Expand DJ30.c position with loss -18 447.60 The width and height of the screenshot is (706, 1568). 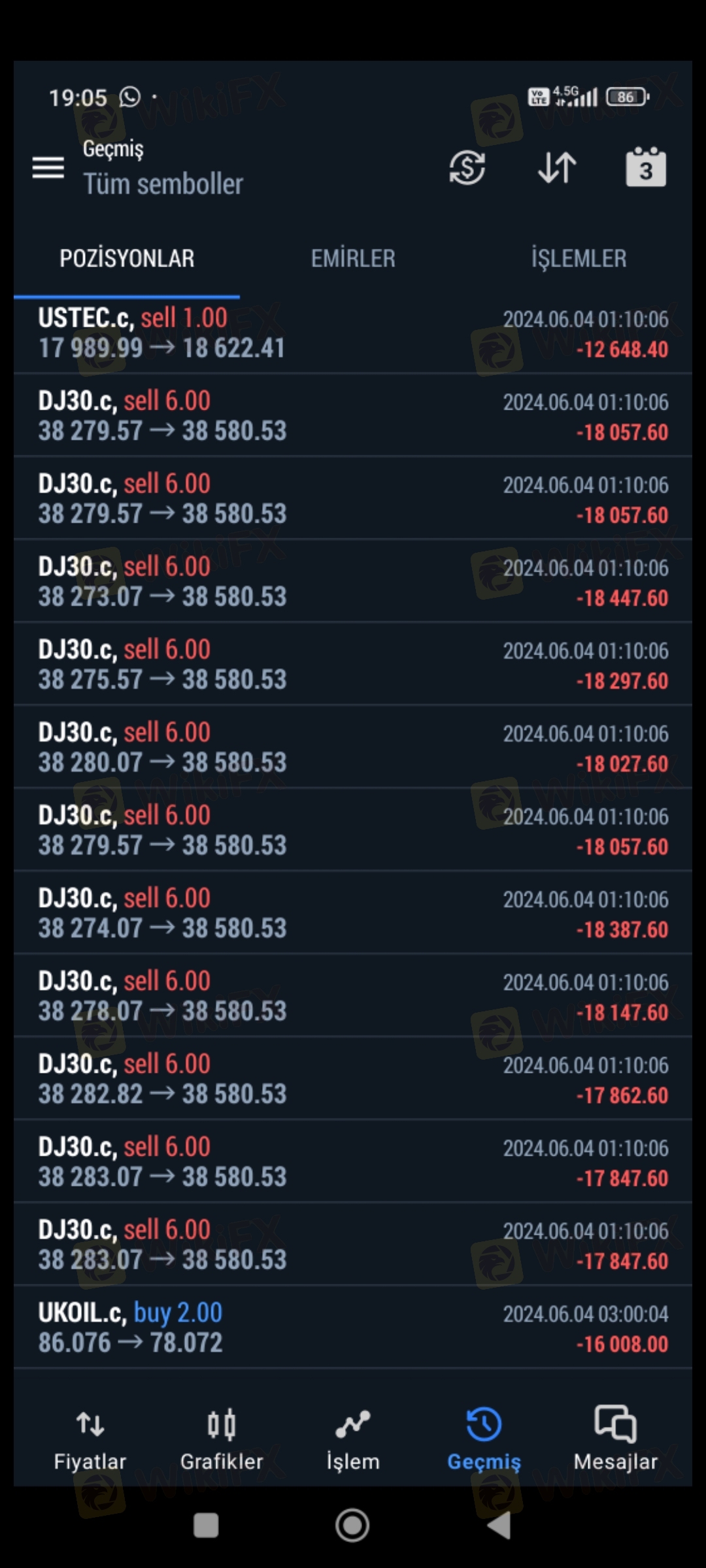click(353, 581)
